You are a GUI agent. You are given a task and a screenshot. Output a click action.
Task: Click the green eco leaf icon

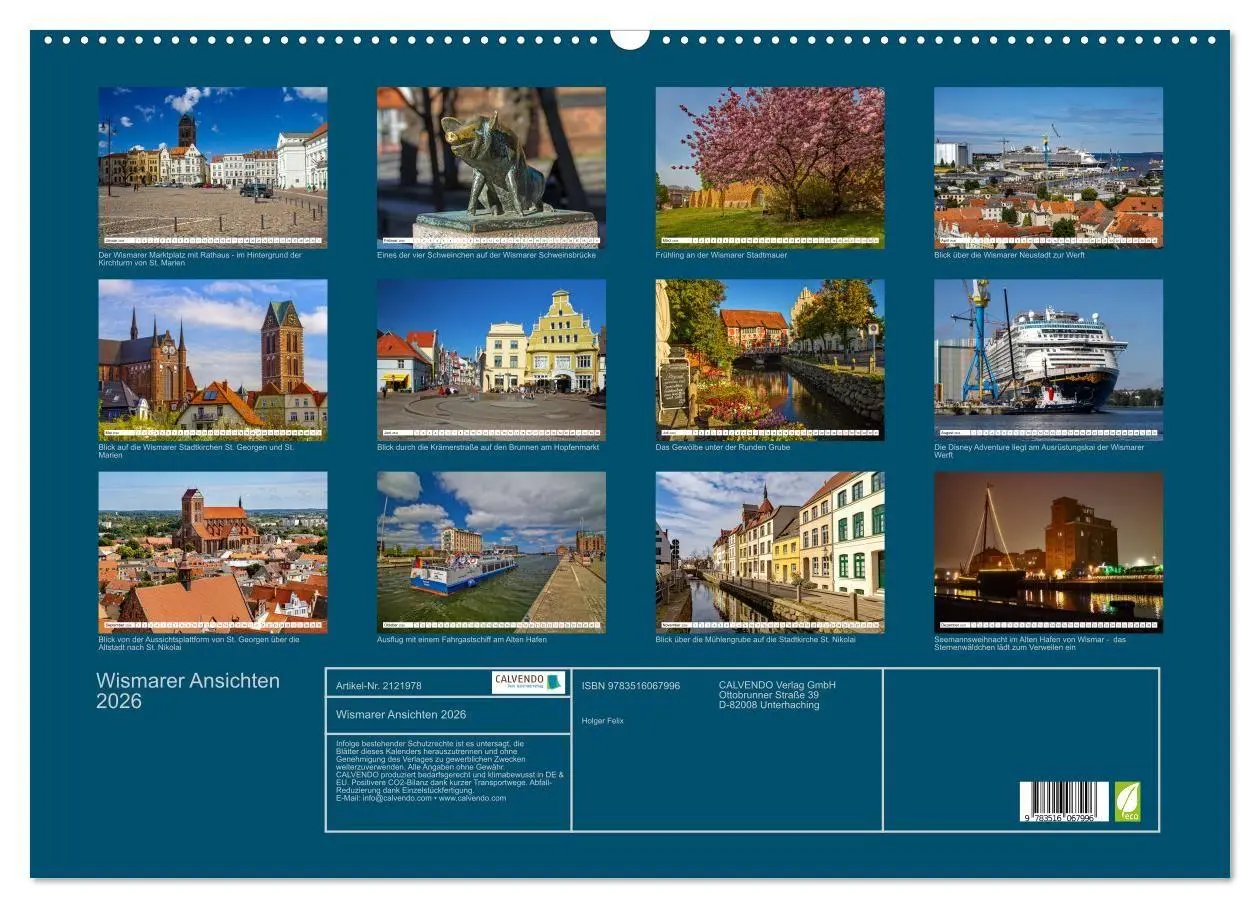(1127, 802)
